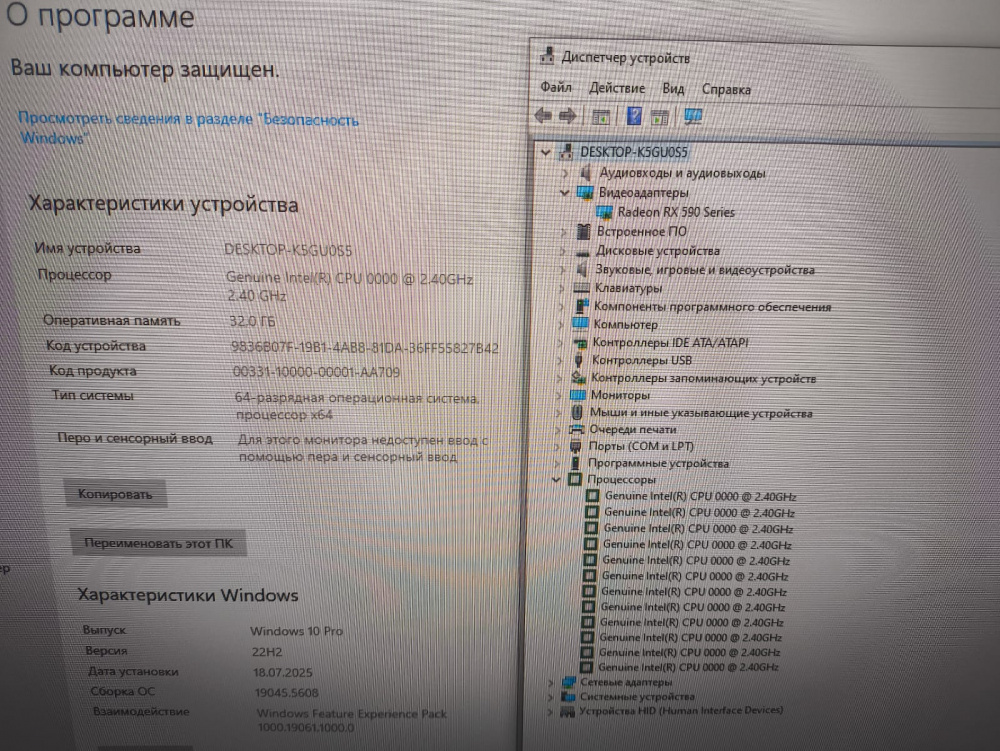
Task: Click the scan for hardware changes monitor icon
Action: (x=693, y=116)
